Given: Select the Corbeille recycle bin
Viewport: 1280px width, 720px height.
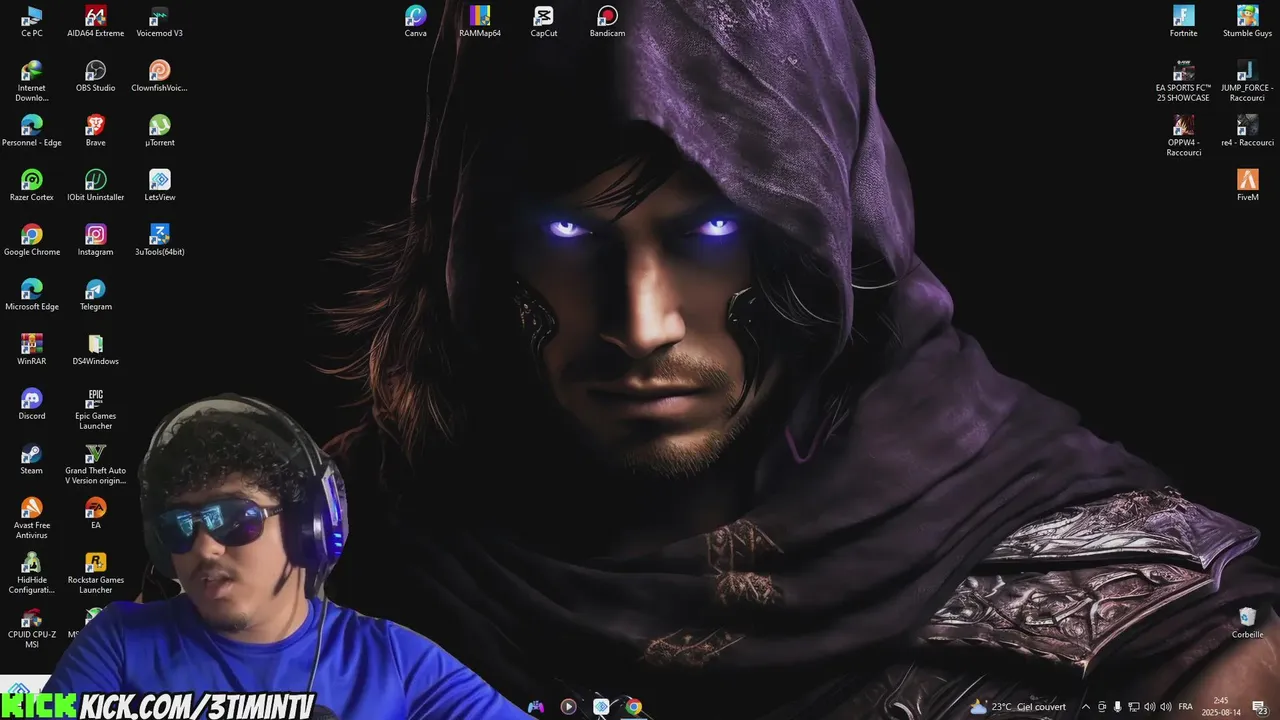Looking at the screenshot, I should pos(1248,623).
